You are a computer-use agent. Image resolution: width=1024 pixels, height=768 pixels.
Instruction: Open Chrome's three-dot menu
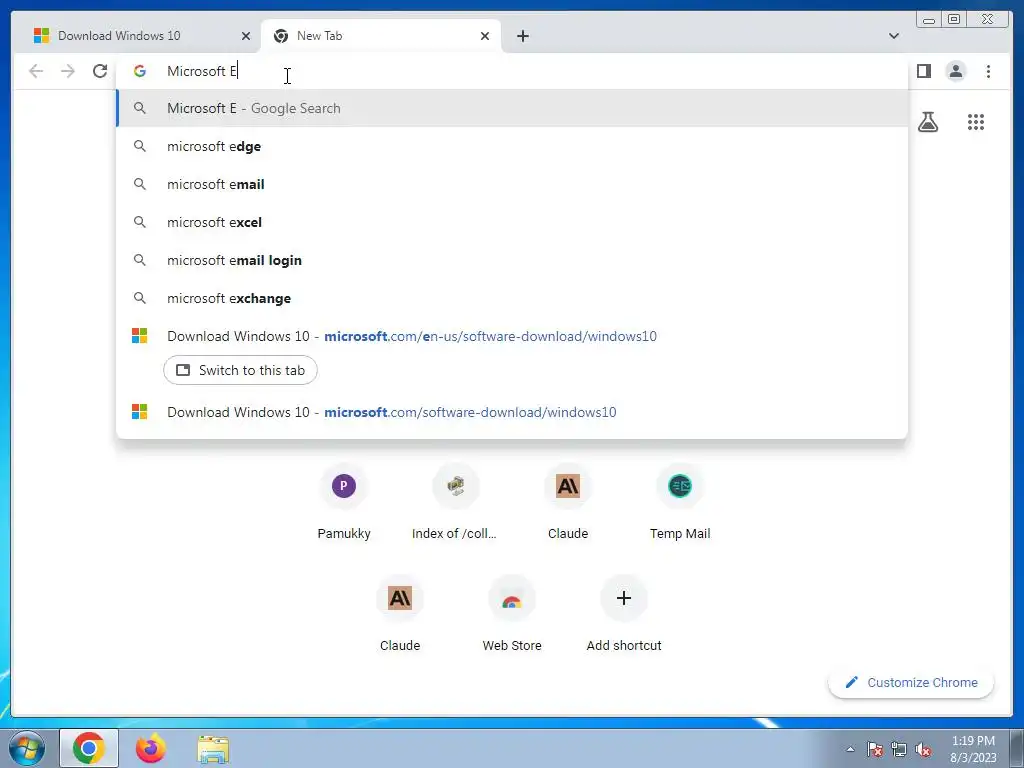click(988, 71)
